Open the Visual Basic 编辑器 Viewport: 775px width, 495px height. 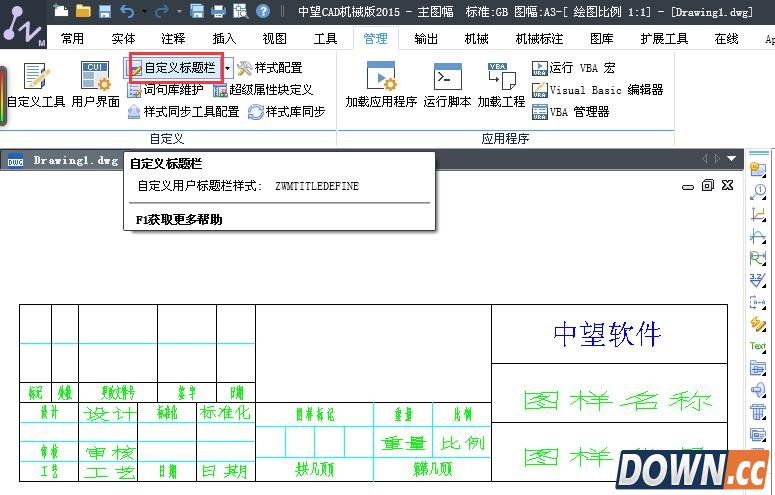tap(598, 90)
